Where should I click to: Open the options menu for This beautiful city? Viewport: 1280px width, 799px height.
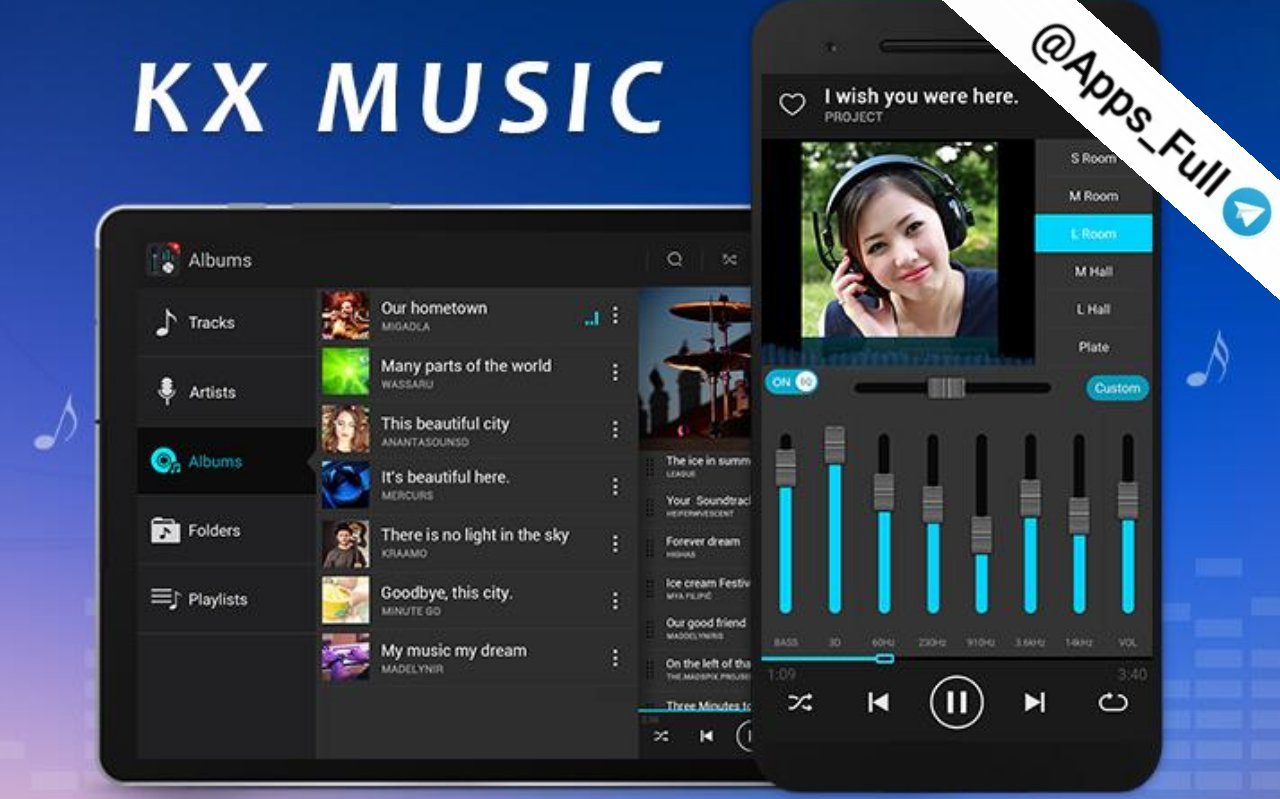click(x=615, y=430)
